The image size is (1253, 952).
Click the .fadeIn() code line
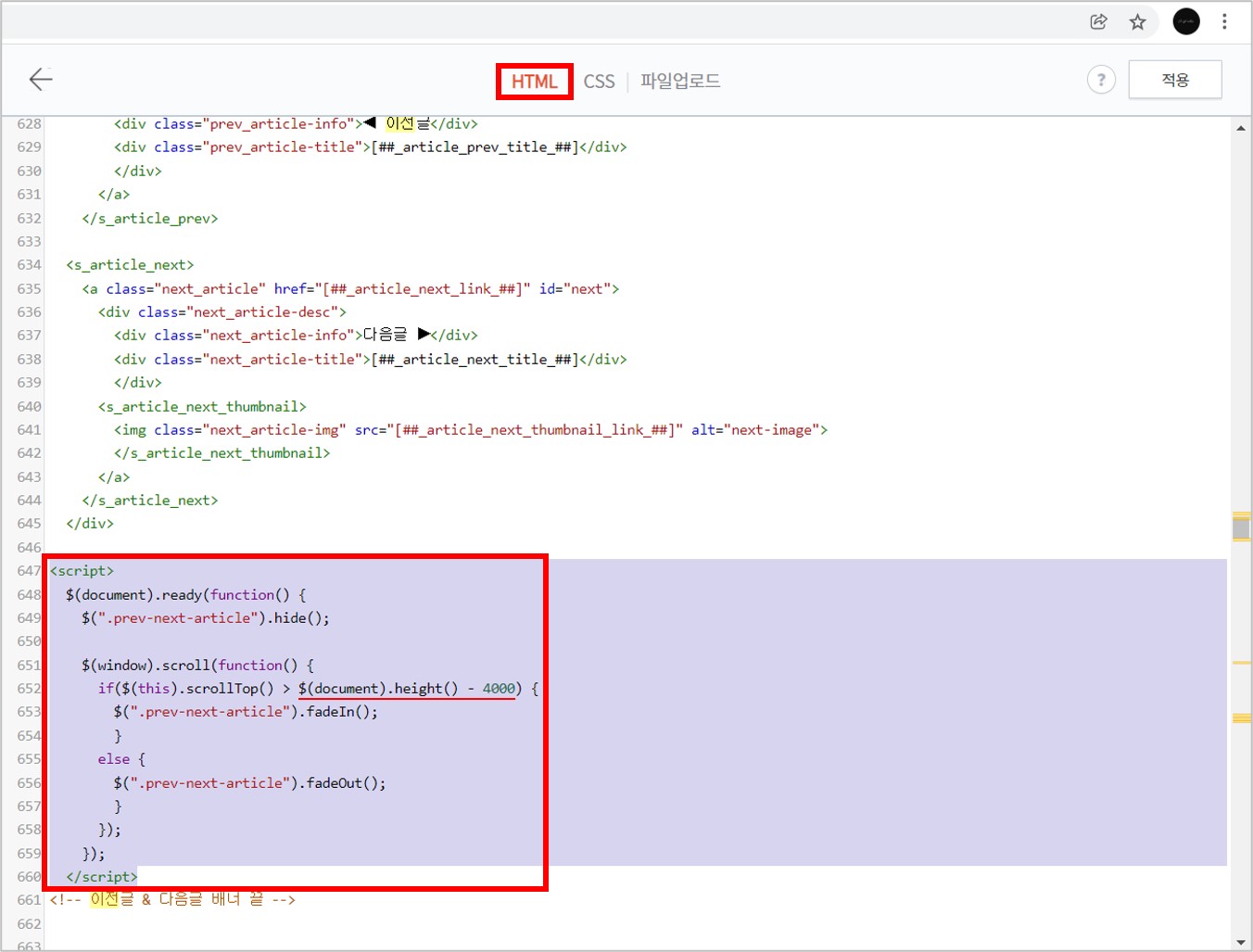[246, 712]
